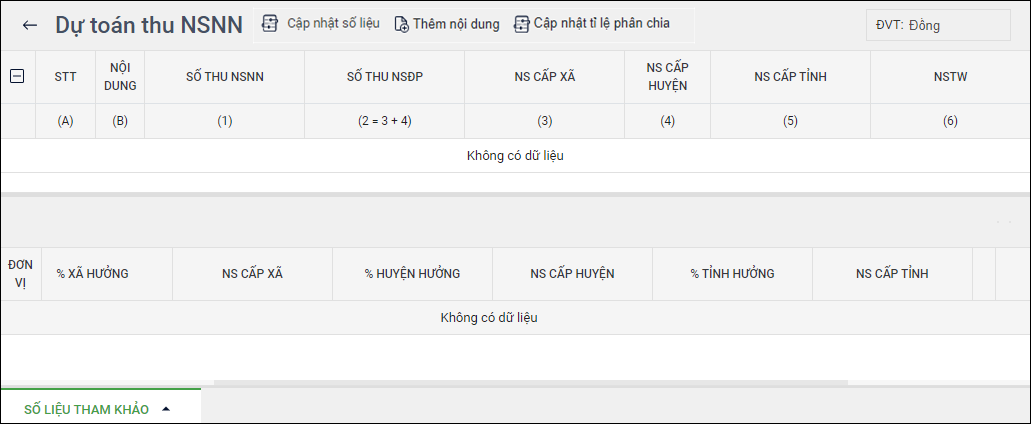Click the % XÃ HƯỞNG column header
The height and width of the screenshot is (424, 1031).
pyautogui.click(x=92, y=274)
